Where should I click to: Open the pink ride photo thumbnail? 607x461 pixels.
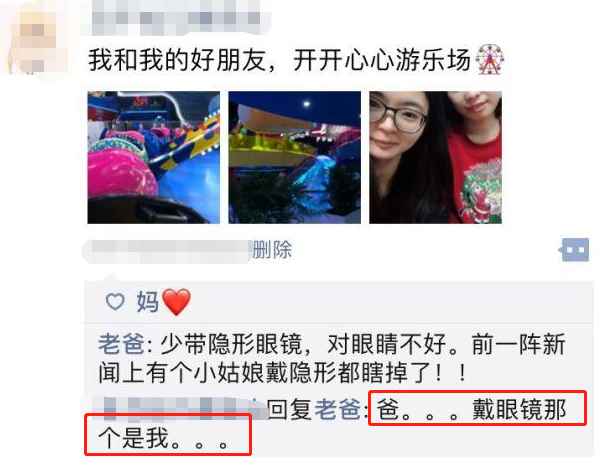pyautogui.click(x=154, y=158)
